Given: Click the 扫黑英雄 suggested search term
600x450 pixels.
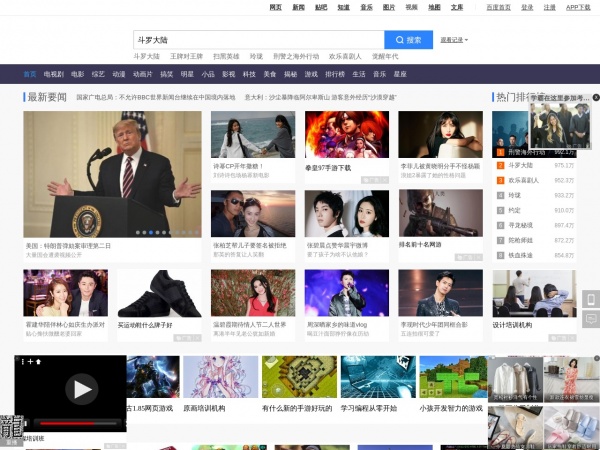Looking at the screenshot, I should click(226, 57).
